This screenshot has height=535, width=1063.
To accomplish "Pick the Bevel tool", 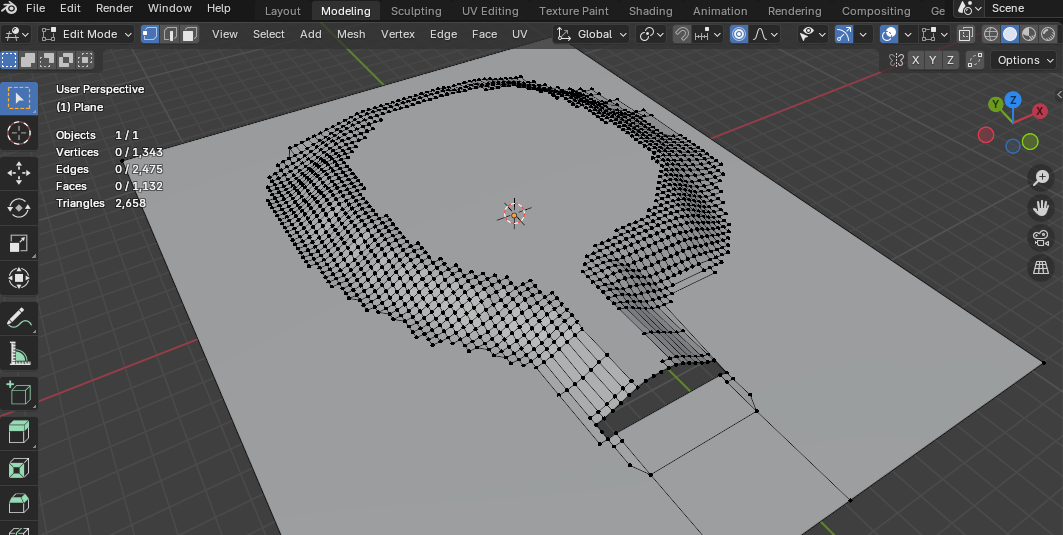I will point(18,503).
